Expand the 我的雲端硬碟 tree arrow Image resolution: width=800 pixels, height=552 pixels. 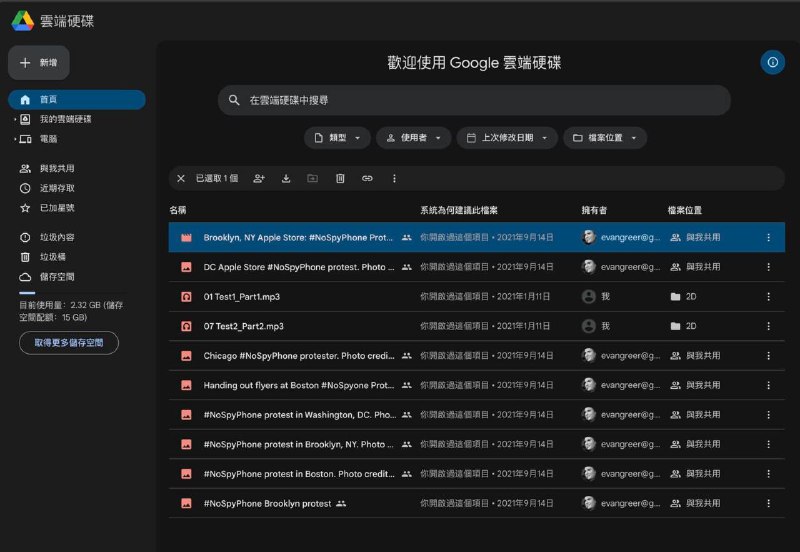pos(15,119)
